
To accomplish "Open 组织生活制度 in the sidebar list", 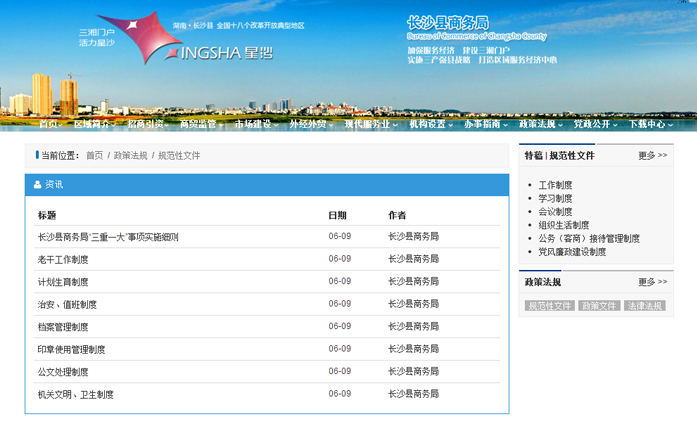I will [x=564, y=225].
